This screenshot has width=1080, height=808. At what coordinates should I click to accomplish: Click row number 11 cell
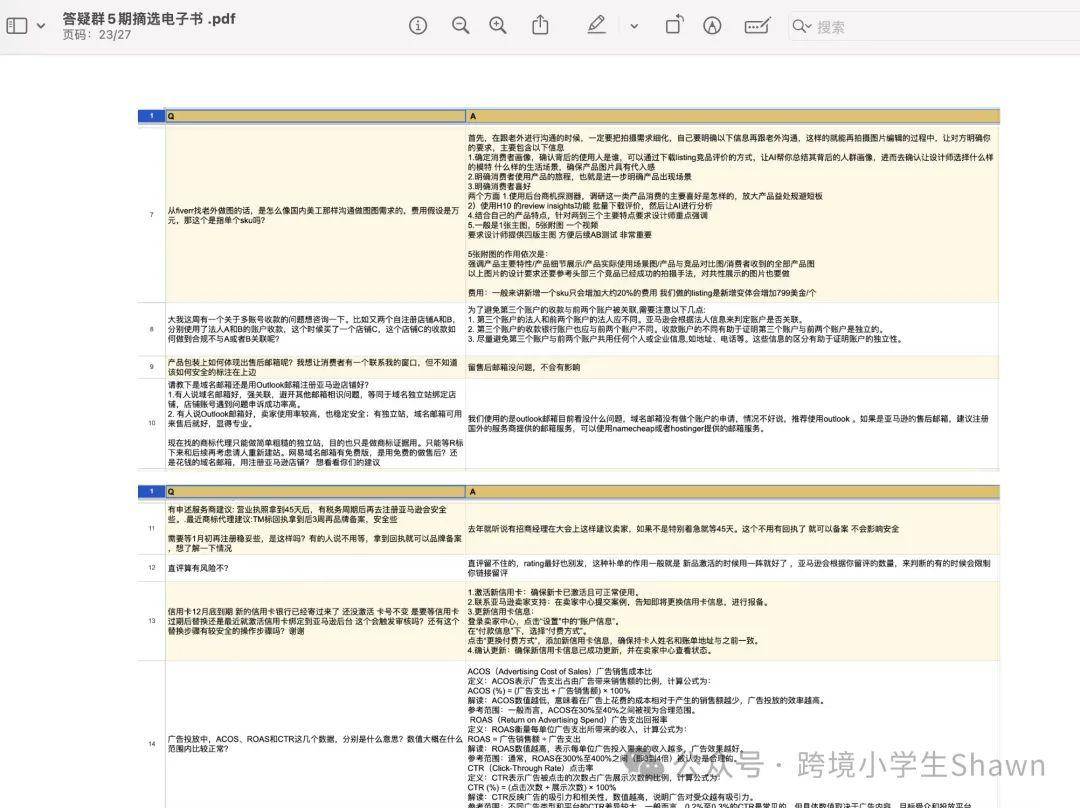pos(152,528)
